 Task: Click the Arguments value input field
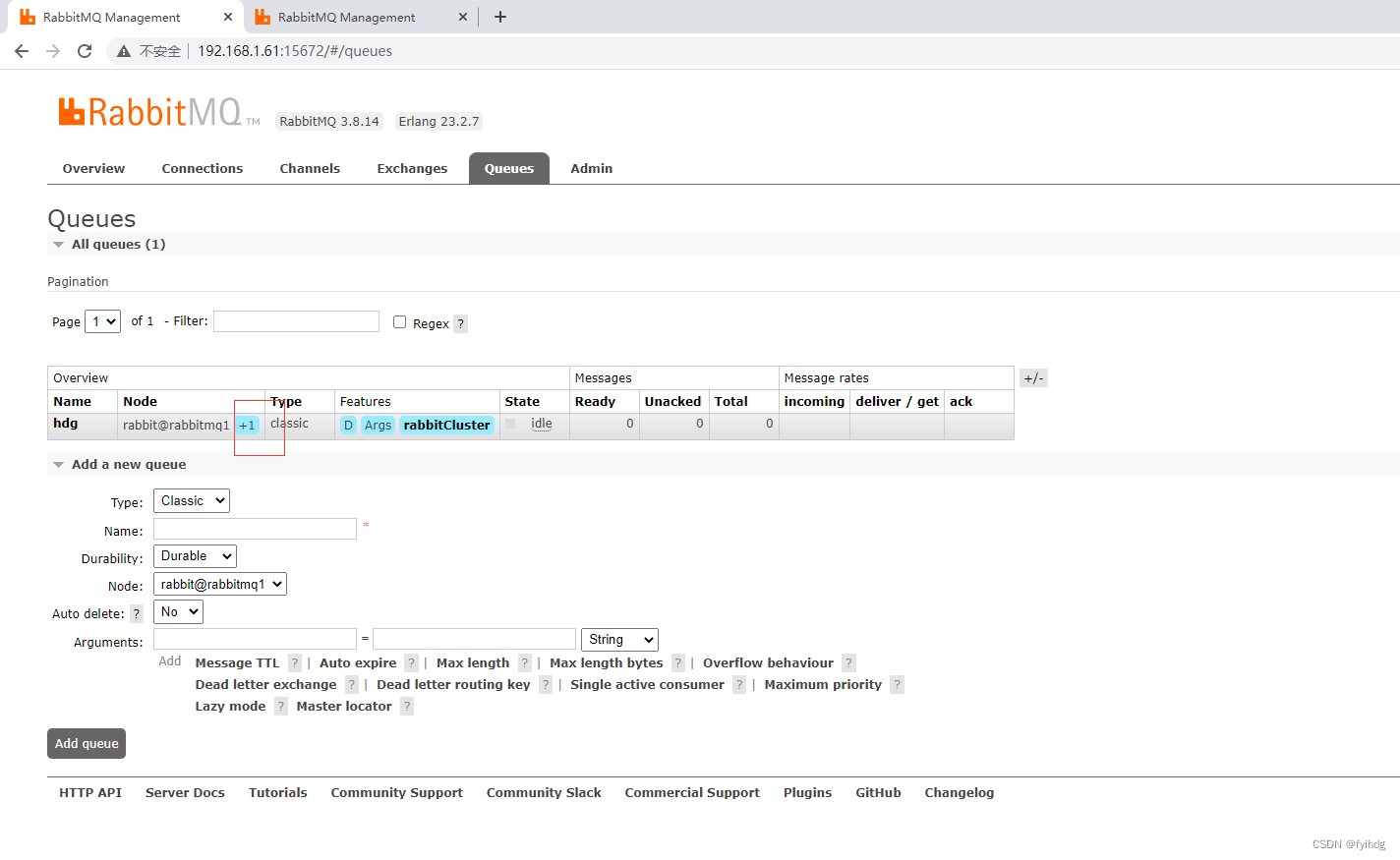(474, 640)
